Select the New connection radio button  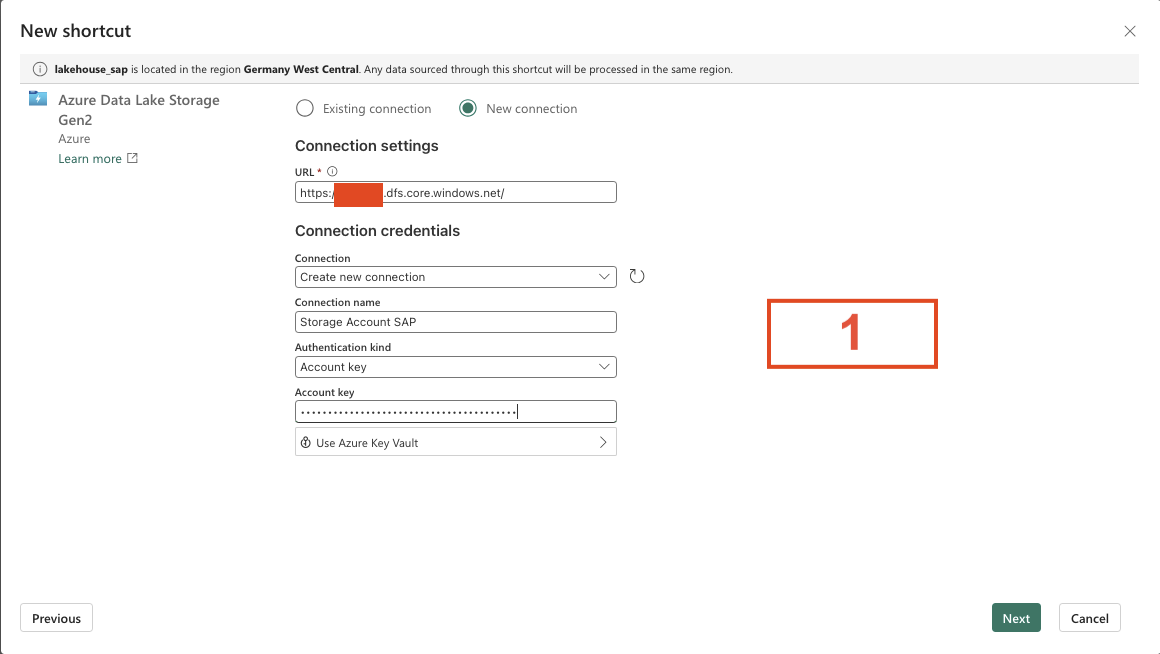(468, 108)
